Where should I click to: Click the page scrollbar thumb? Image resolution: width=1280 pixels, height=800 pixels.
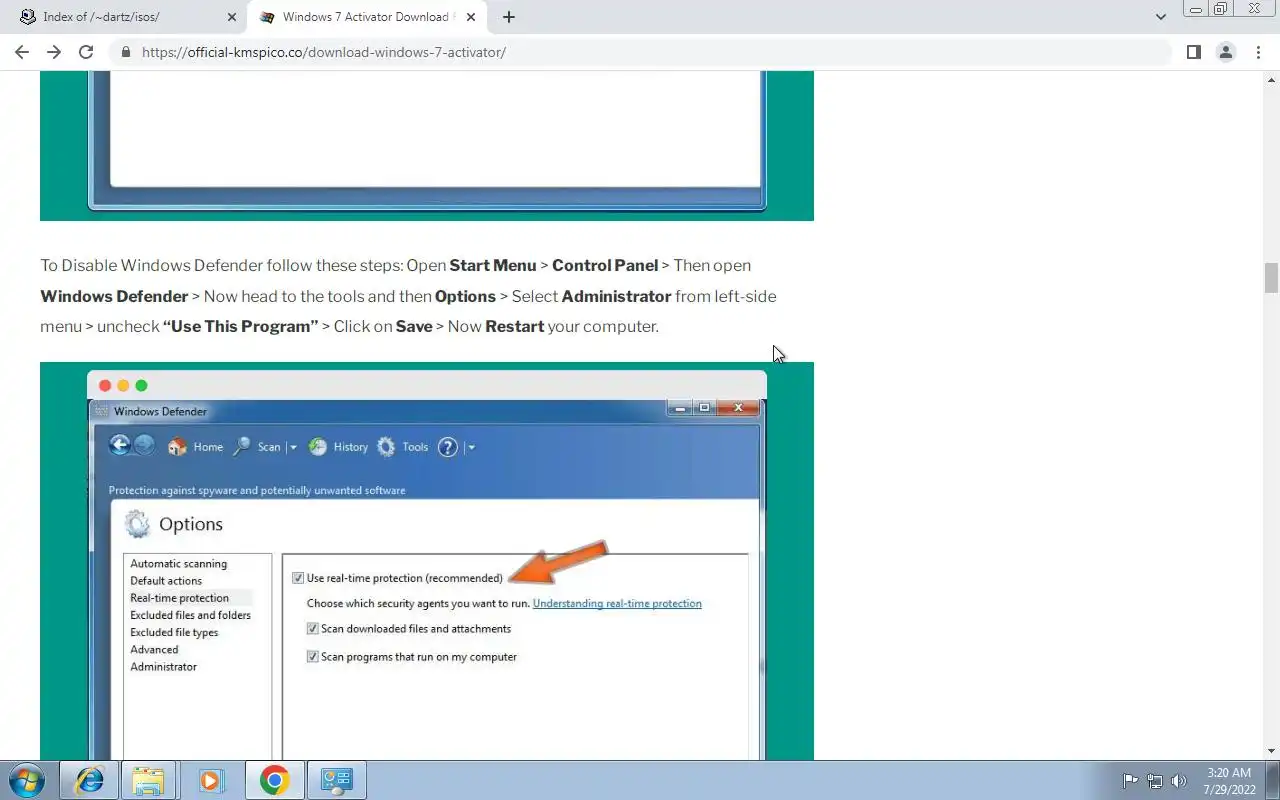coord(1271,278)
